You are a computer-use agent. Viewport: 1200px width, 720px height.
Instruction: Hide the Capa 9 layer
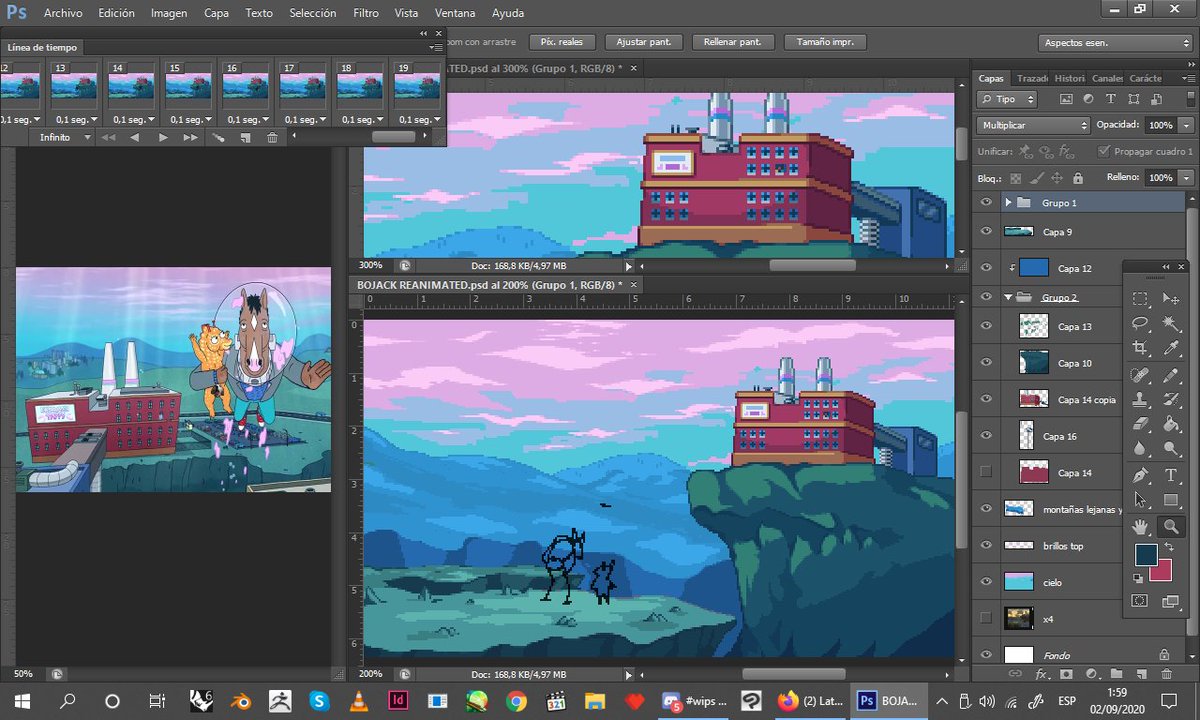986,231
